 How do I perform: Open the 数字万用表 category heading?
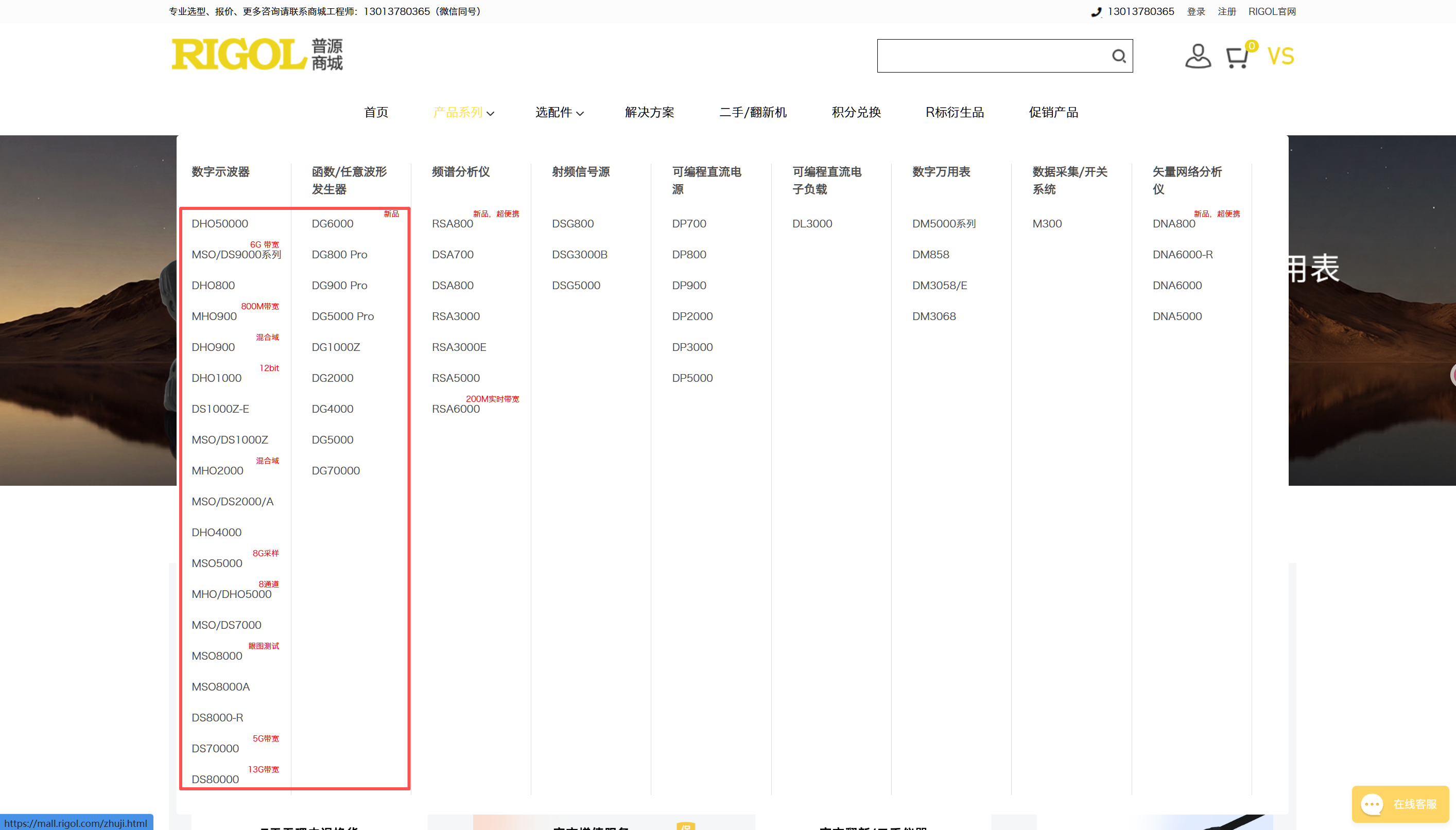point(941,171)
